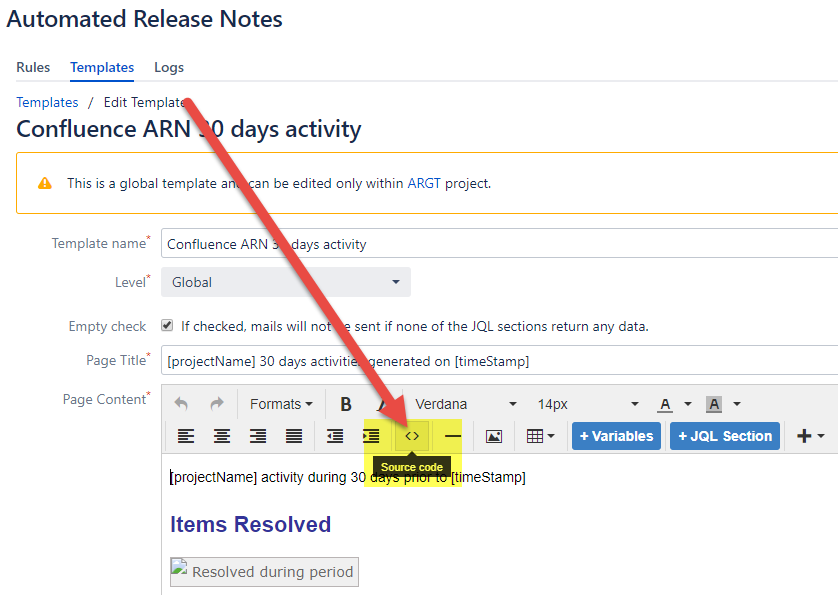Center-align text in Page Content

pyautogui.click(x=222, y=436)
